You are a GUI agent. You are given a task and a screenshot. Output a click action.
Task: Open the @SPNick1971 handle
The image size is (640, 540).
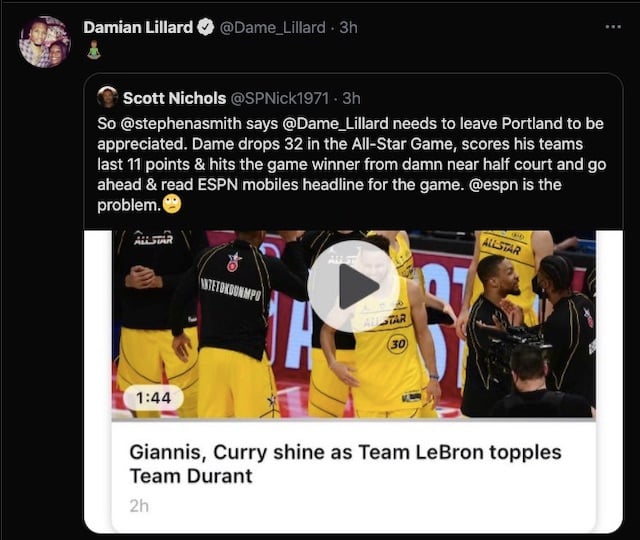pos(280,98)
